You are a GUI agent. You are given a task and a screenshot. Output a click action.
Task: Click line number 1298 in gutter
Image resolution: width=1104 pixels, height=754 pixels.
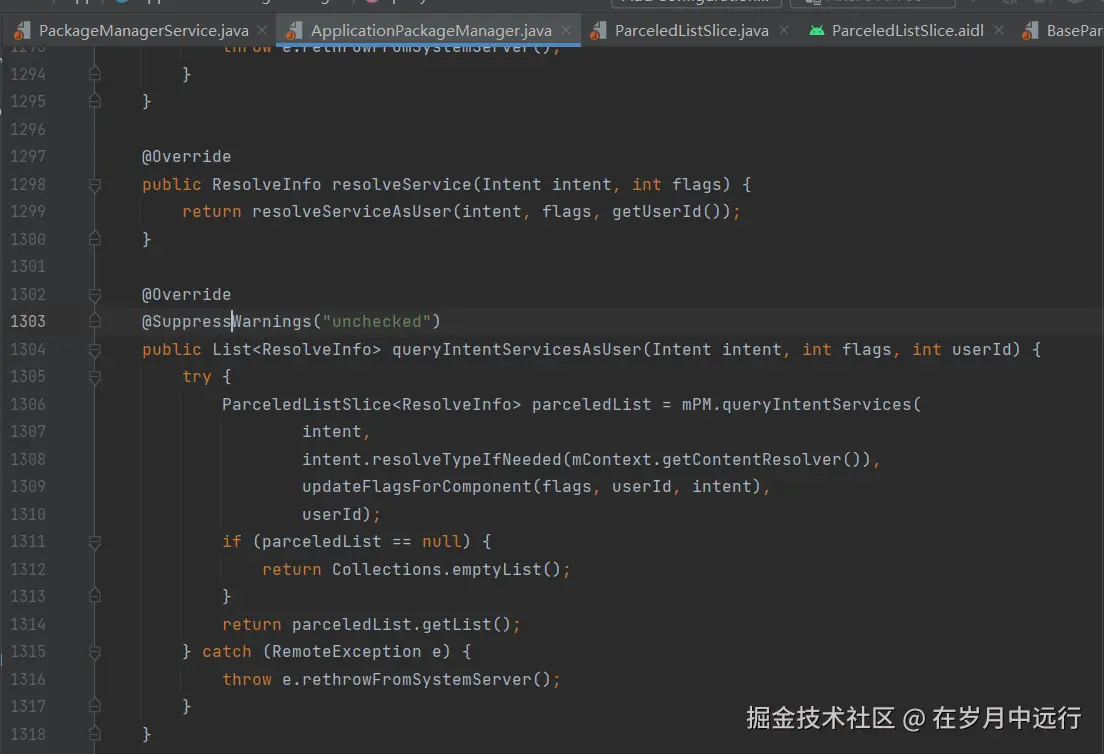point(28,184)
